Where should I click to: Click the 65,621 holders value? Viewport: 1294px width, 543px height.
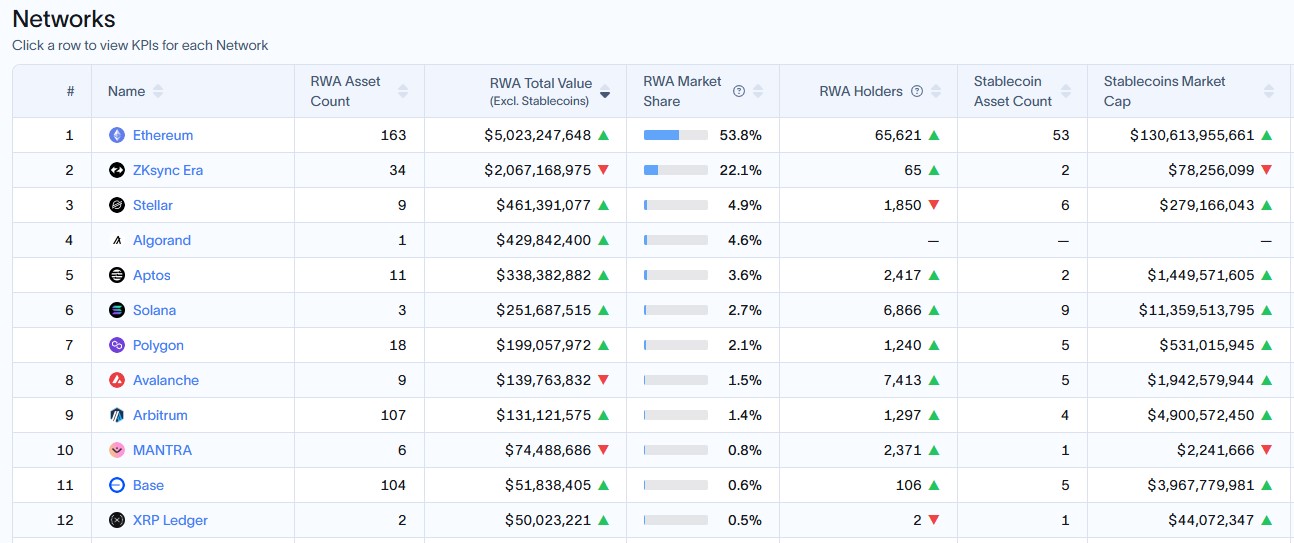pyautogui.click(x=897, y=135)
